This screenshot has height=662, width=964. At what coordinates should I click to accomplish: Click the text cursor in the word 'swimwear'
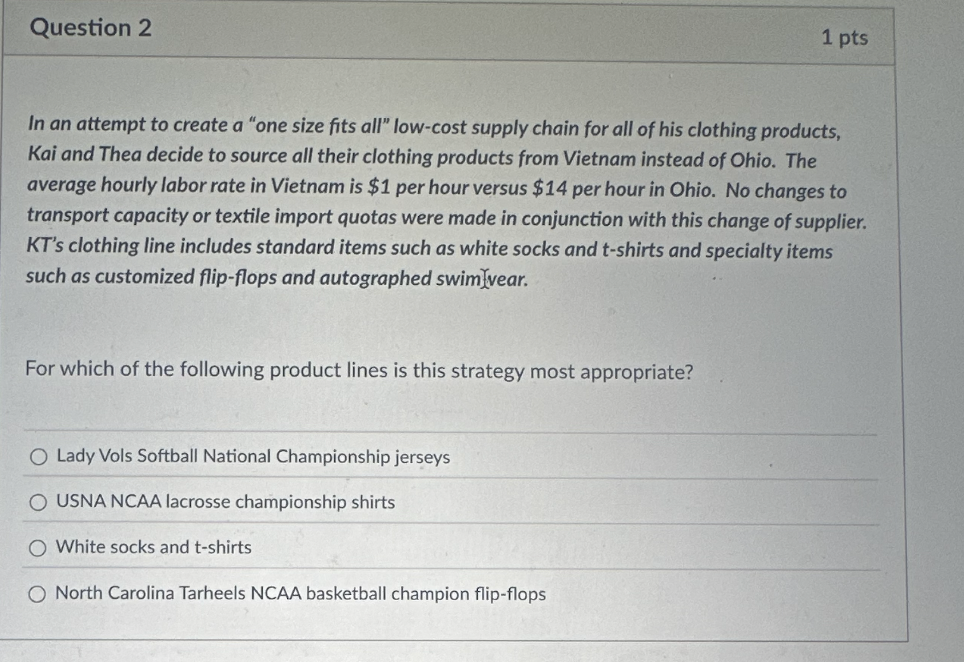click(486, 279)
